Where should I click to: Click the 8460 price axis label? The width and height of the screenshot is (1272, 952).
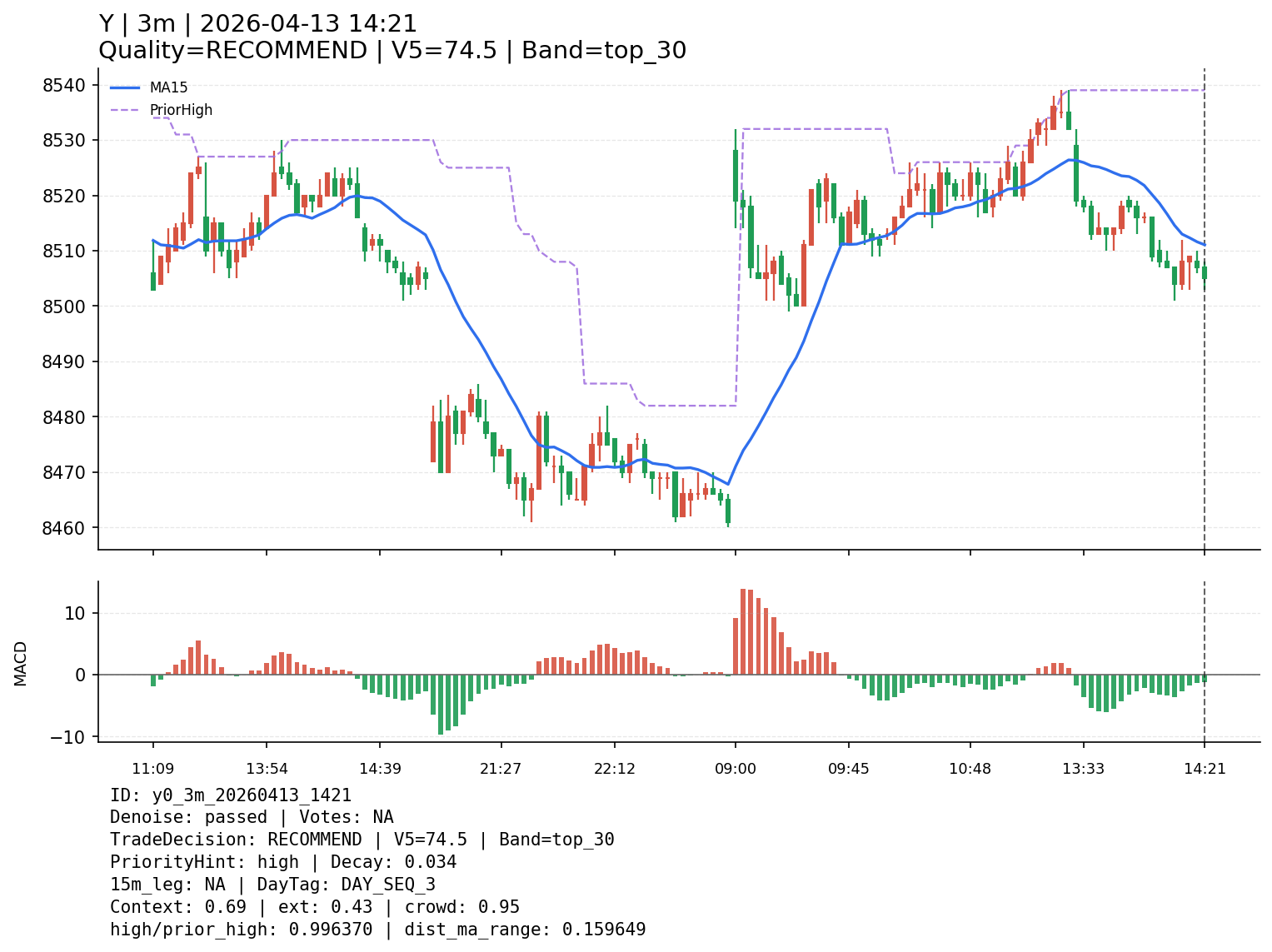[64, 528]
